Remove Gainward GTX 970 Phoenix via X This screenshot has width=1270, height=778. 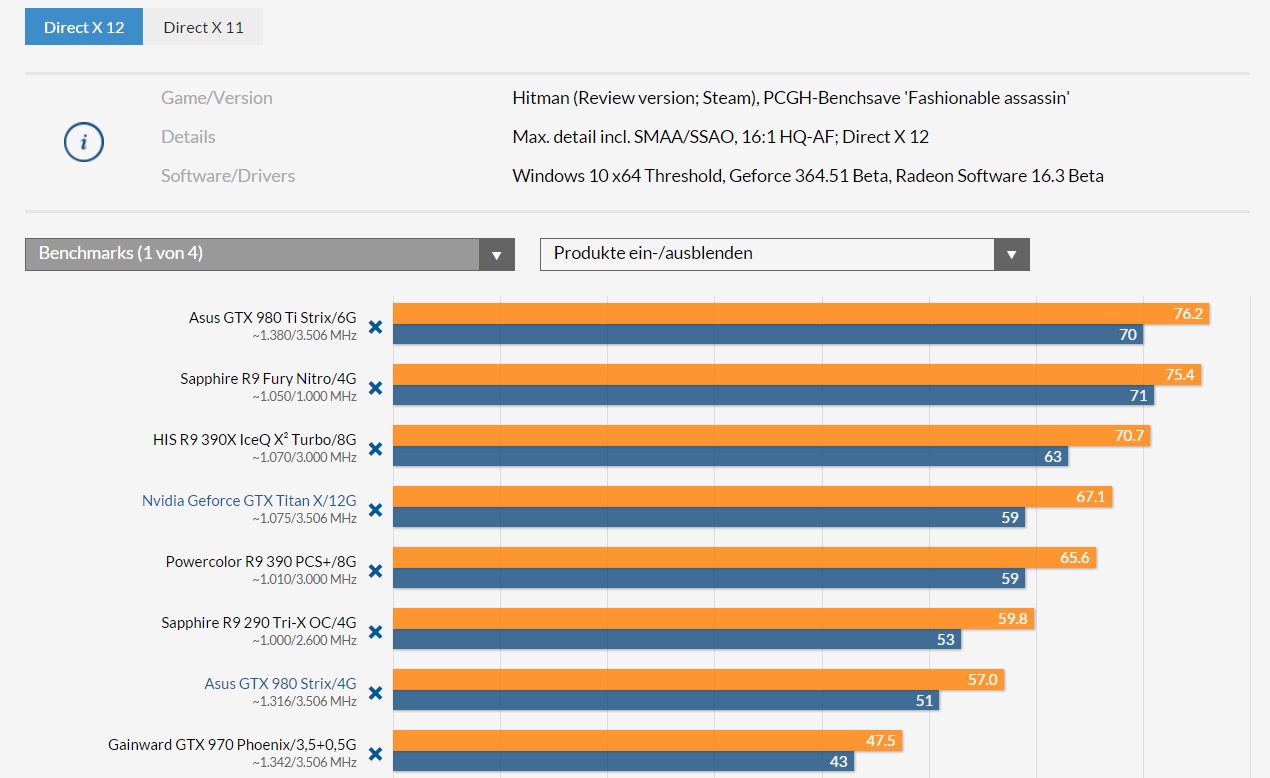[x=375, y=753]
